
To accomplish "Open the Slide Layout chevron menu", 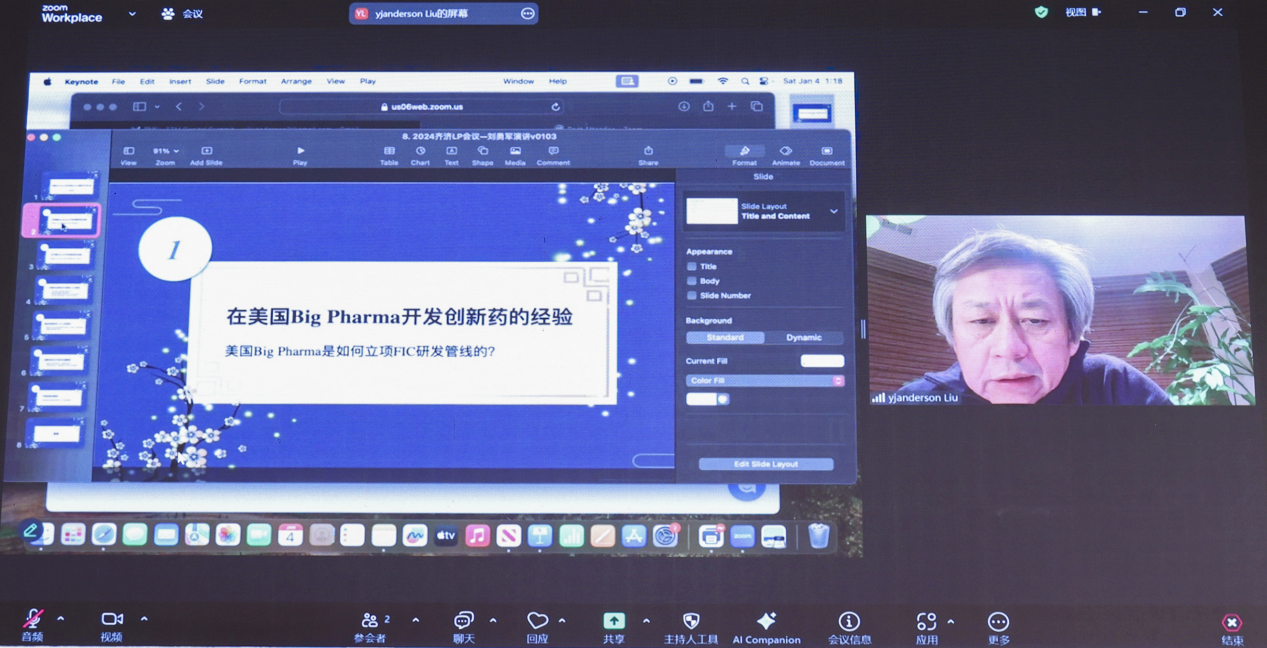I will click(834, 212).
